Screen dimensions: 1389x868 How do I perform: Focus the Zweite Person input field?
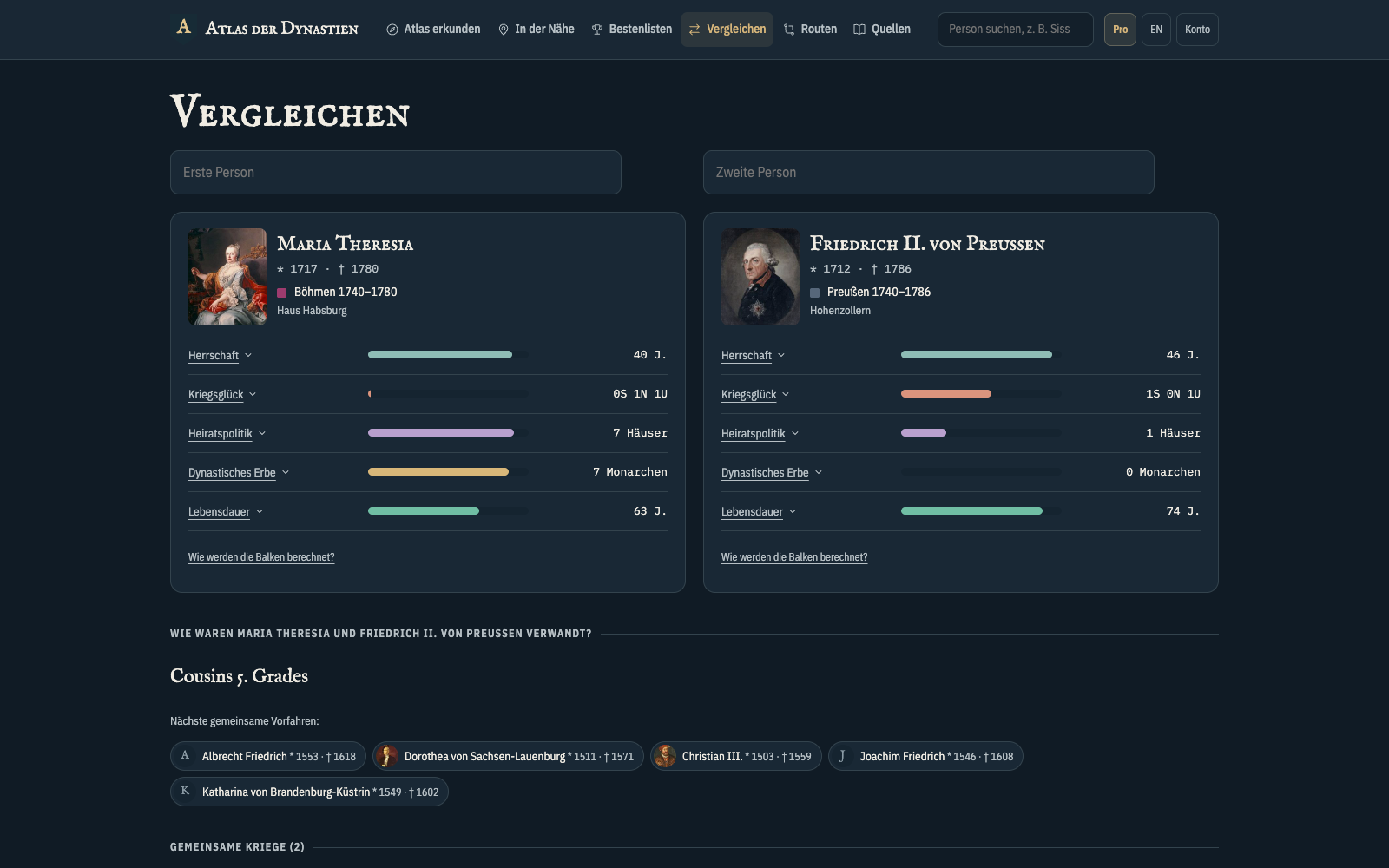coord(929,172)
